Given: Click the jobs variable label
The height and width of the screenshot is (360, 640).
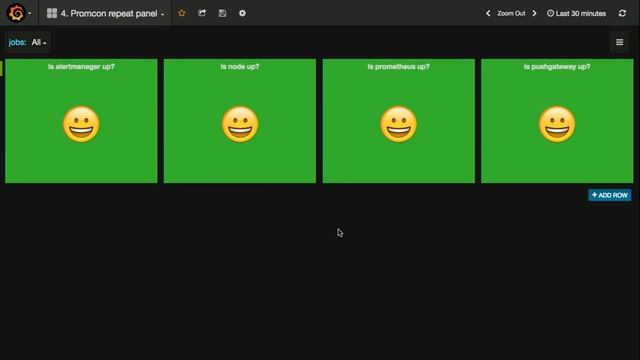Looking at the screenshot, I should pos(17,42).
